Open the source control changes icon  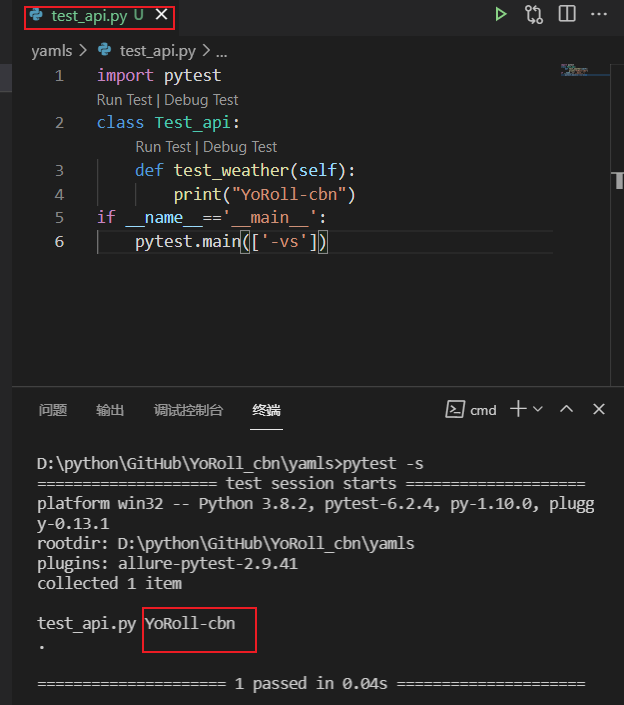[534, 14]
